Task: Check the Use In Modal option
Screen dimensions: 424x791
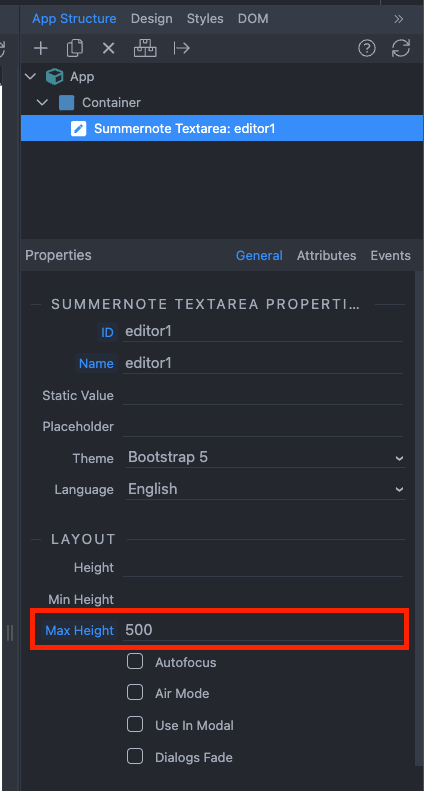Action: (x=135, y=725)
